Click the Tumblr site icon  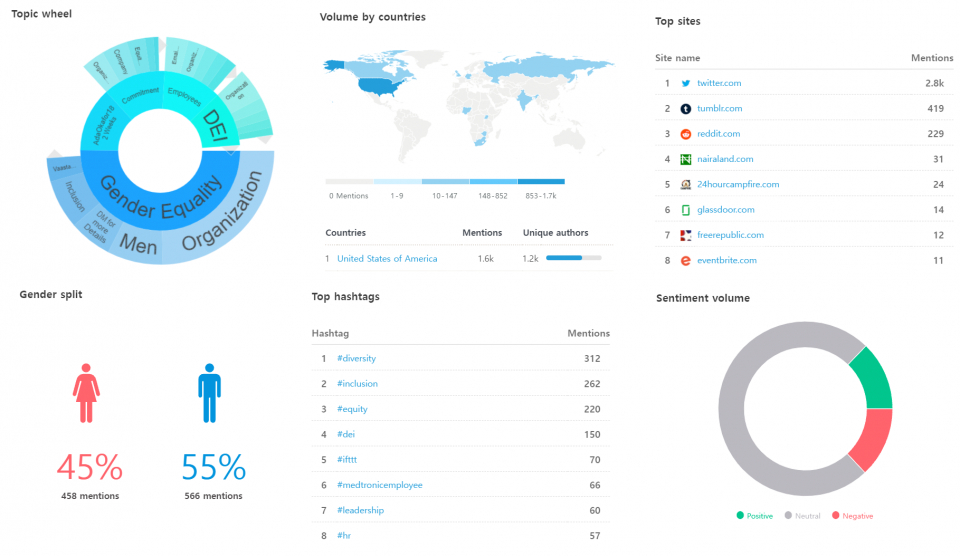pyautogui.click(x=686, y=108)
